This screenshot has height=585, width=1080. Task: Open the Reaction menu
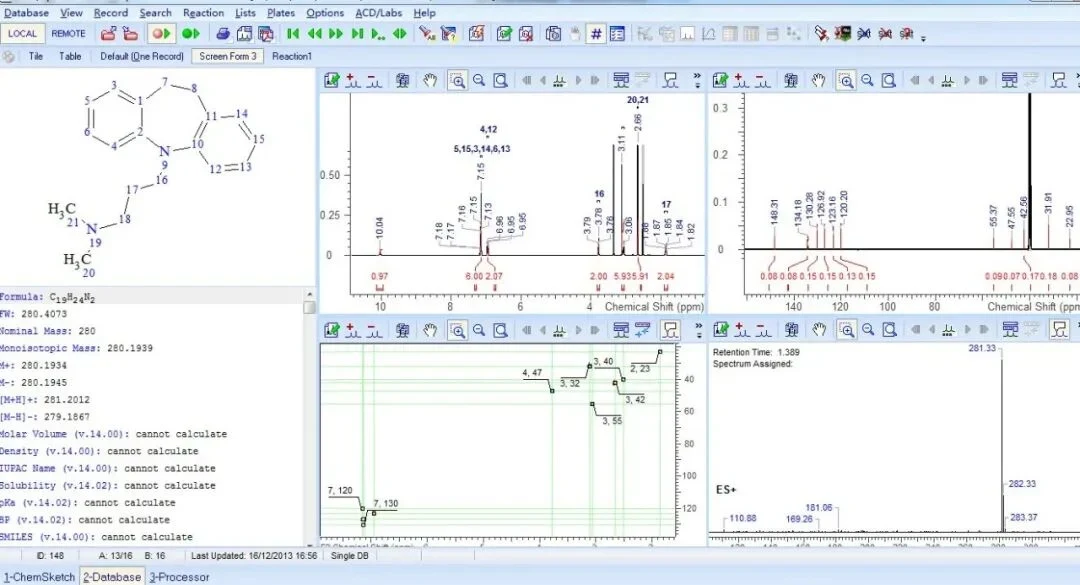[203, 12]
